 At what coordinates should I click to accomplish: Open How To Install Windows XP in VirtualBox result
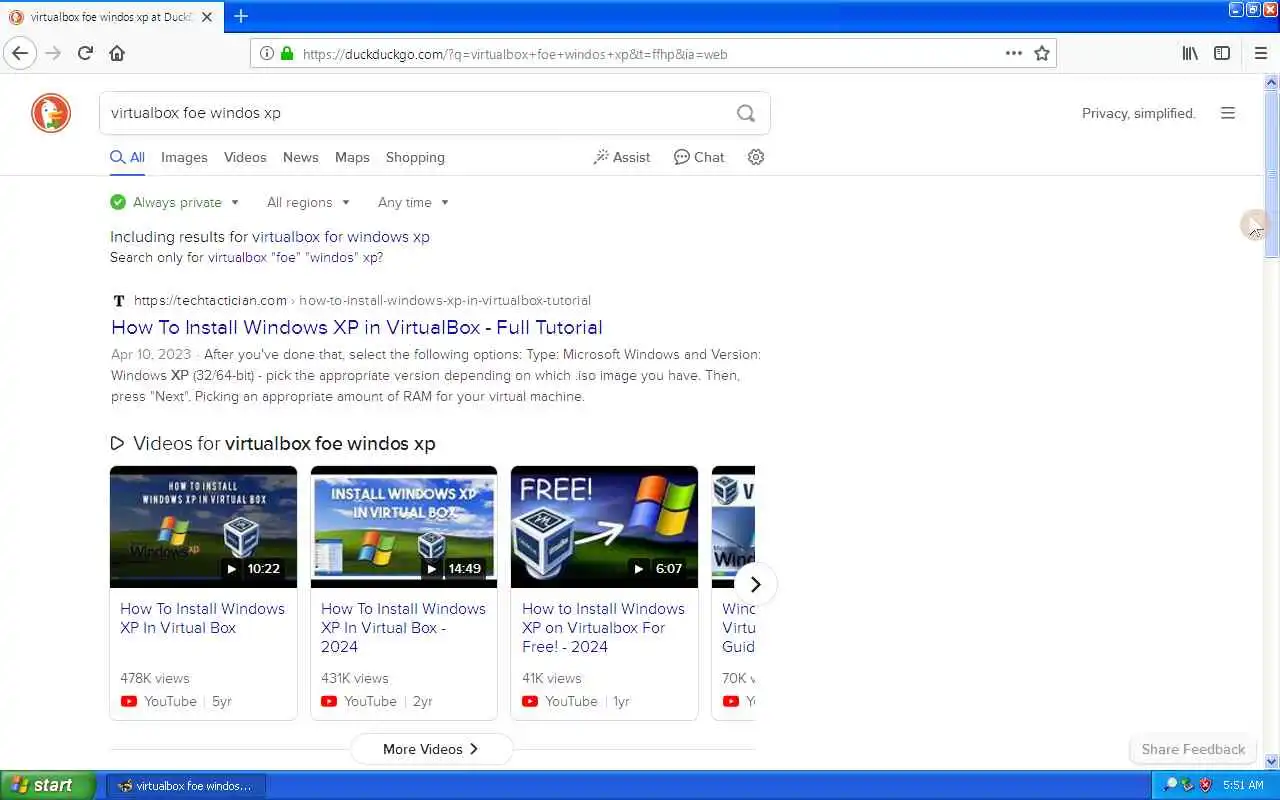pyautogui.click(x=357, y=327)
